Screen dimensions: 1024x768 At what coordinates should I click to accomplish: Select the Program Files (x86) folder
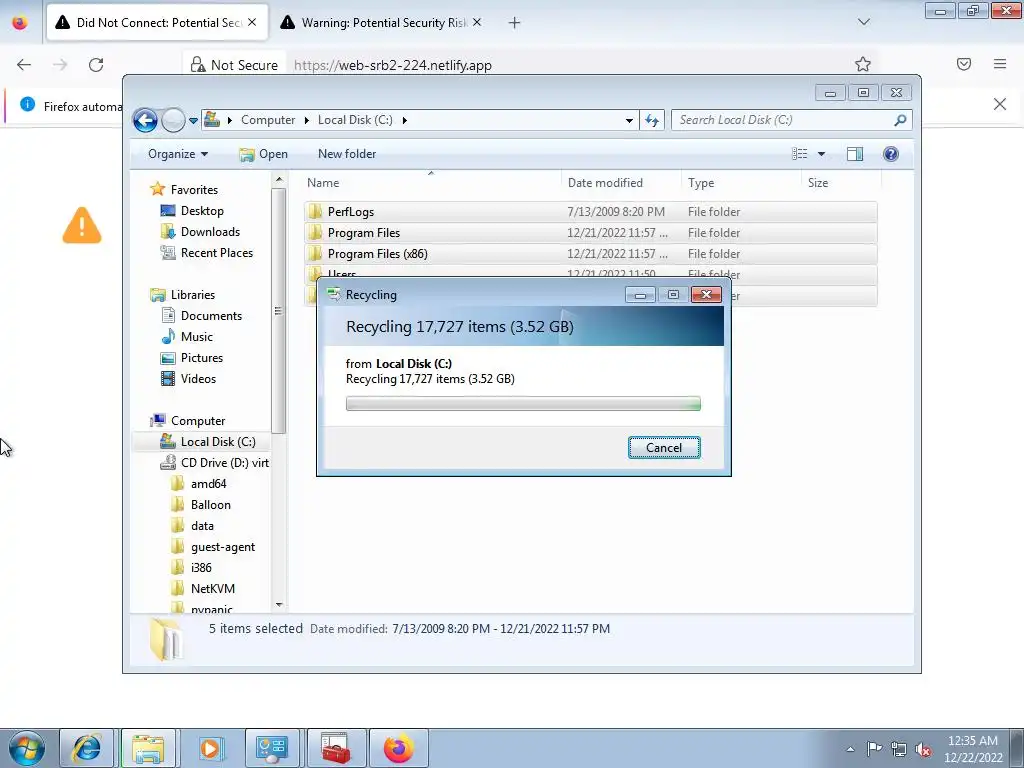pyautogui.click(x=590, y=253)
